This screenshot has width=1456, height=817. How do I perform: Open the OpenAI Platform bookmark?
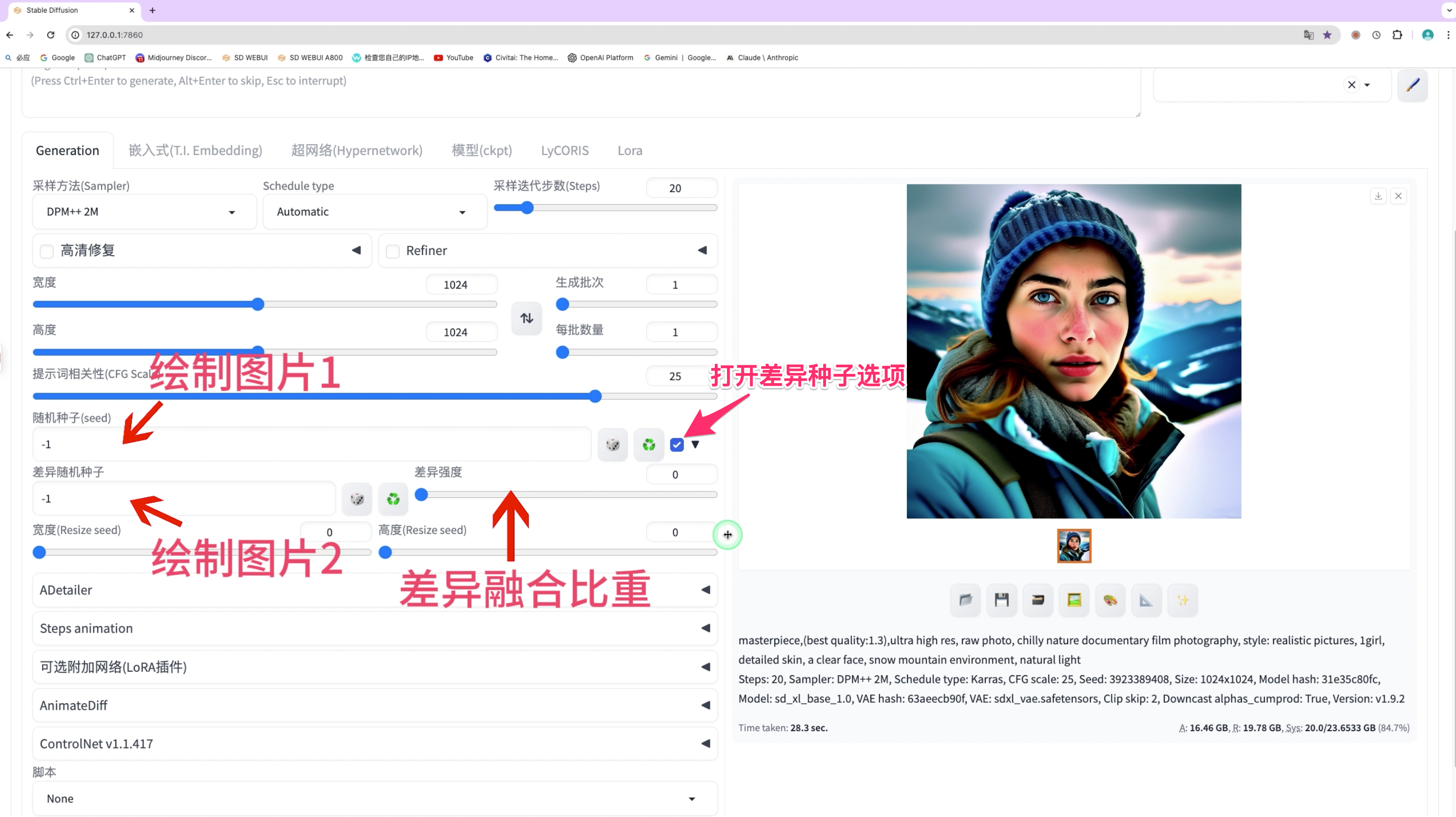pyautogui.click(x=600, y=57)
